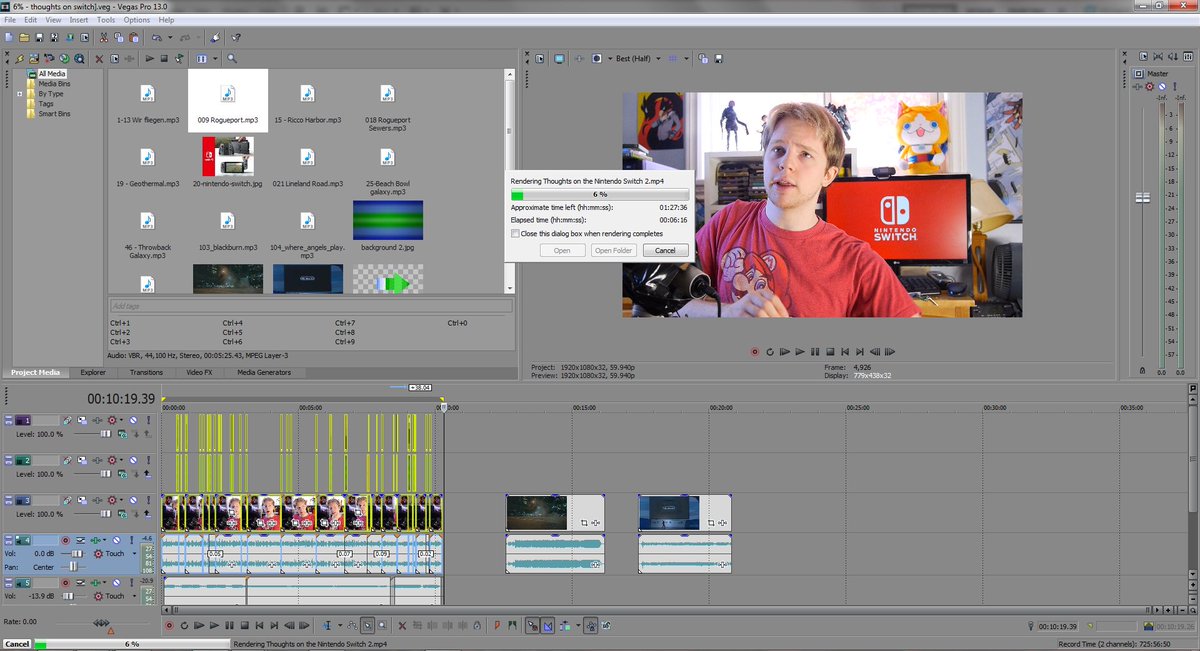Viewport: 1200px width, 651px height.
Task: Click the Open project folder icon
Action: [x=24, y=37]
